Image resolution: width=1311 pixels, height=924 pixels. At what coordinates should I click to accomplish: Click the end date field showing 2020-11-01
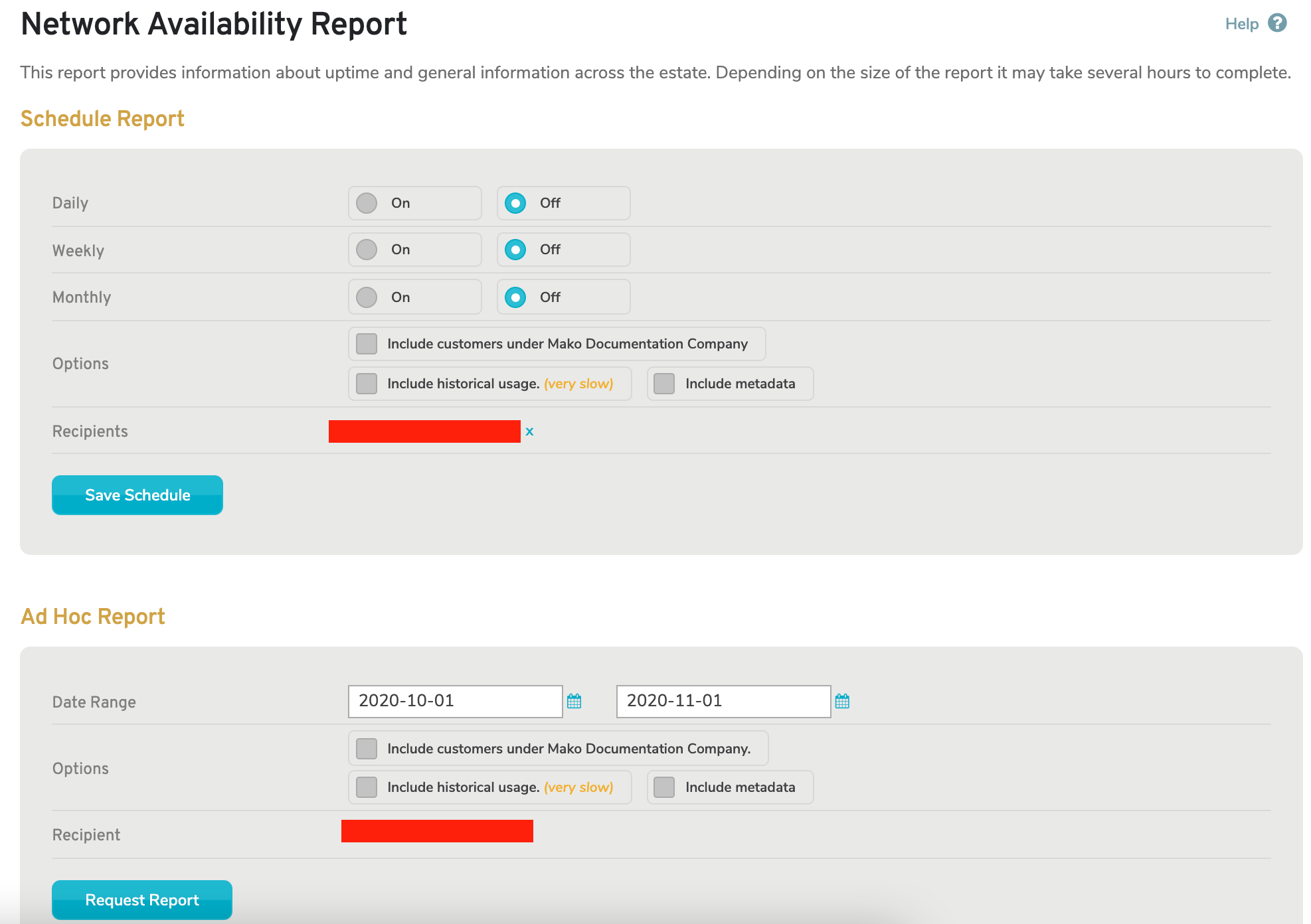click(x=723, y=701)
